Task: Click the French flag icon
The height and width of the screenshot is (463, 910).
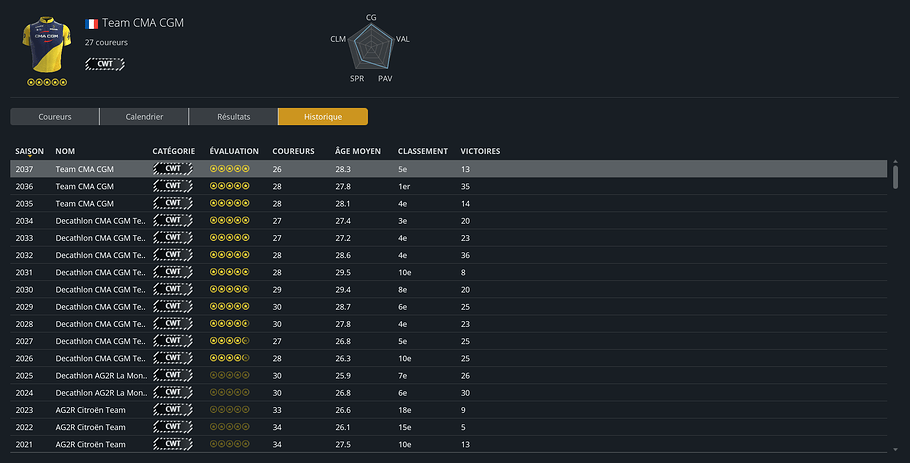Action: click(x=91, y=24)
